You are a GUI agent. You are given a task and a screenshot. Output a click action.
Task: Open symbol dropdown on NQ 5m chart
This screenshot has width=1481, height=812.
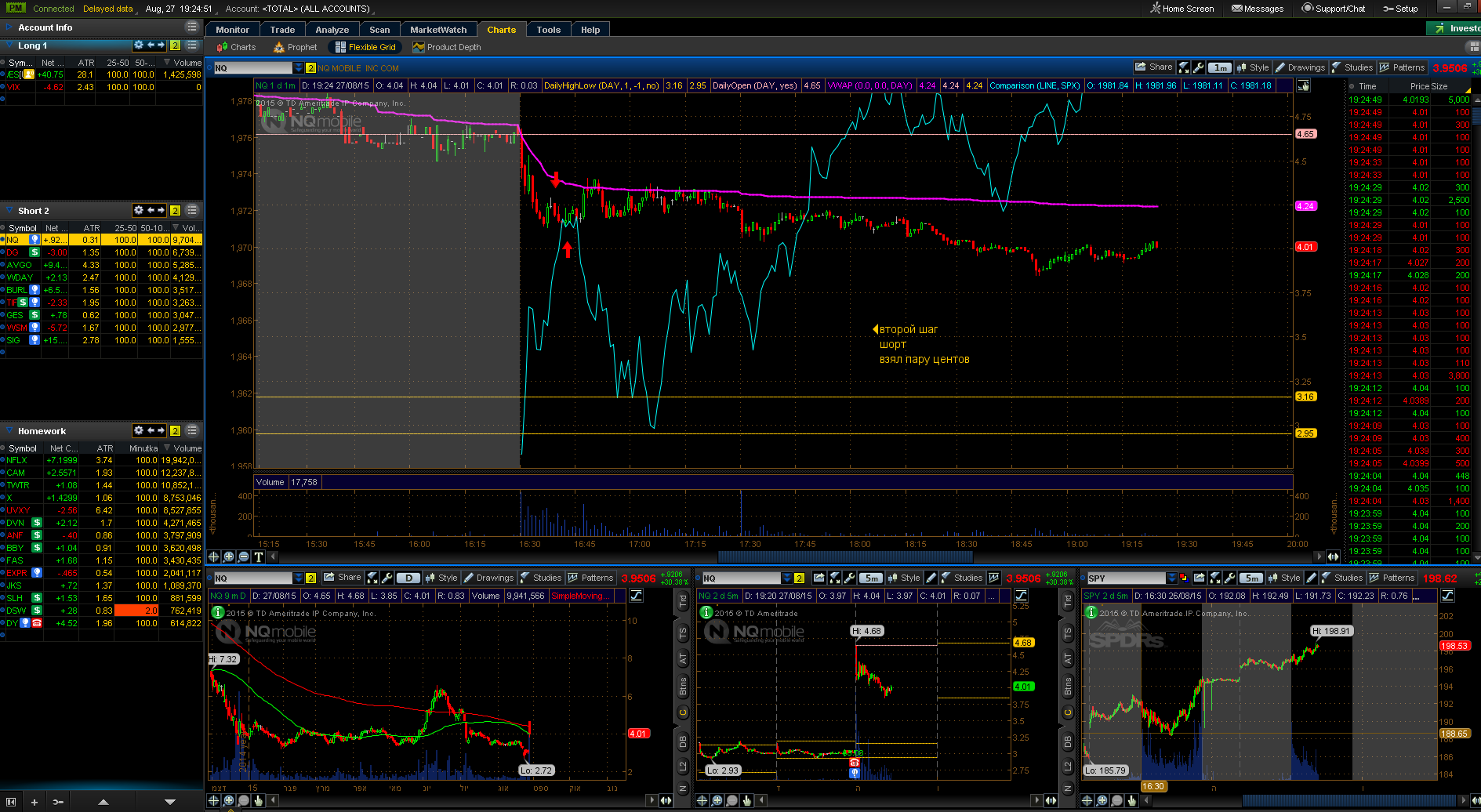pyautogui.click(x=786, y=578)
